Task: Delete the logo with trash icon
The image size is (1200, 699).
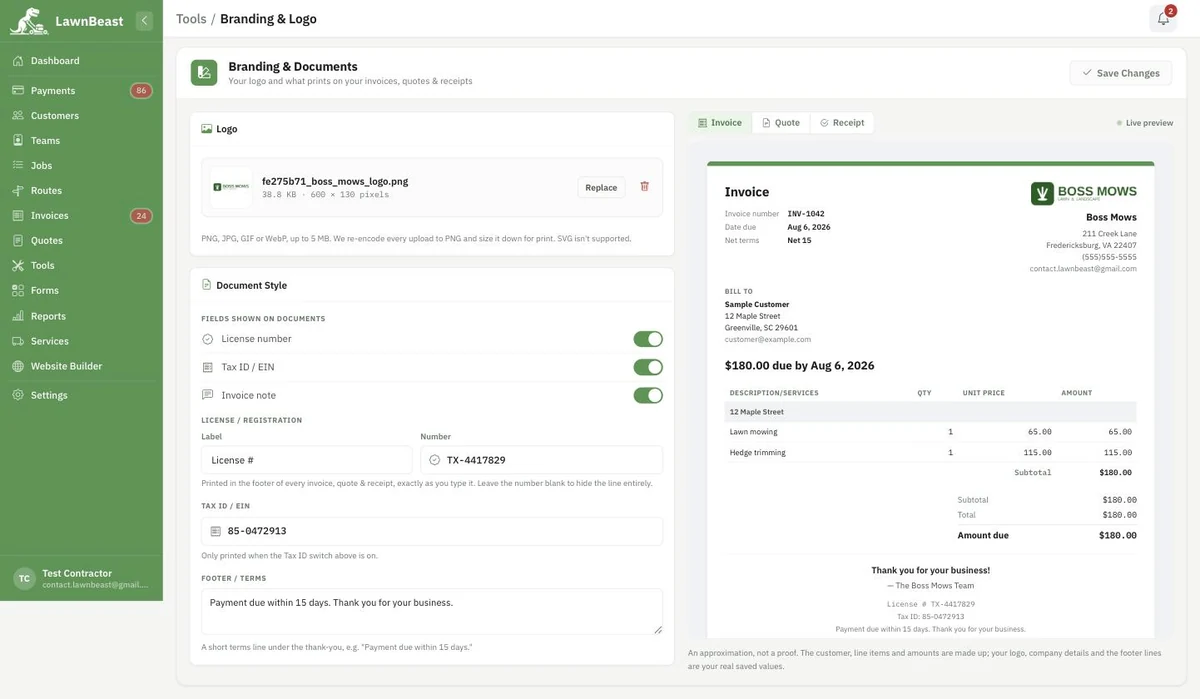Action: pos(644,187)
